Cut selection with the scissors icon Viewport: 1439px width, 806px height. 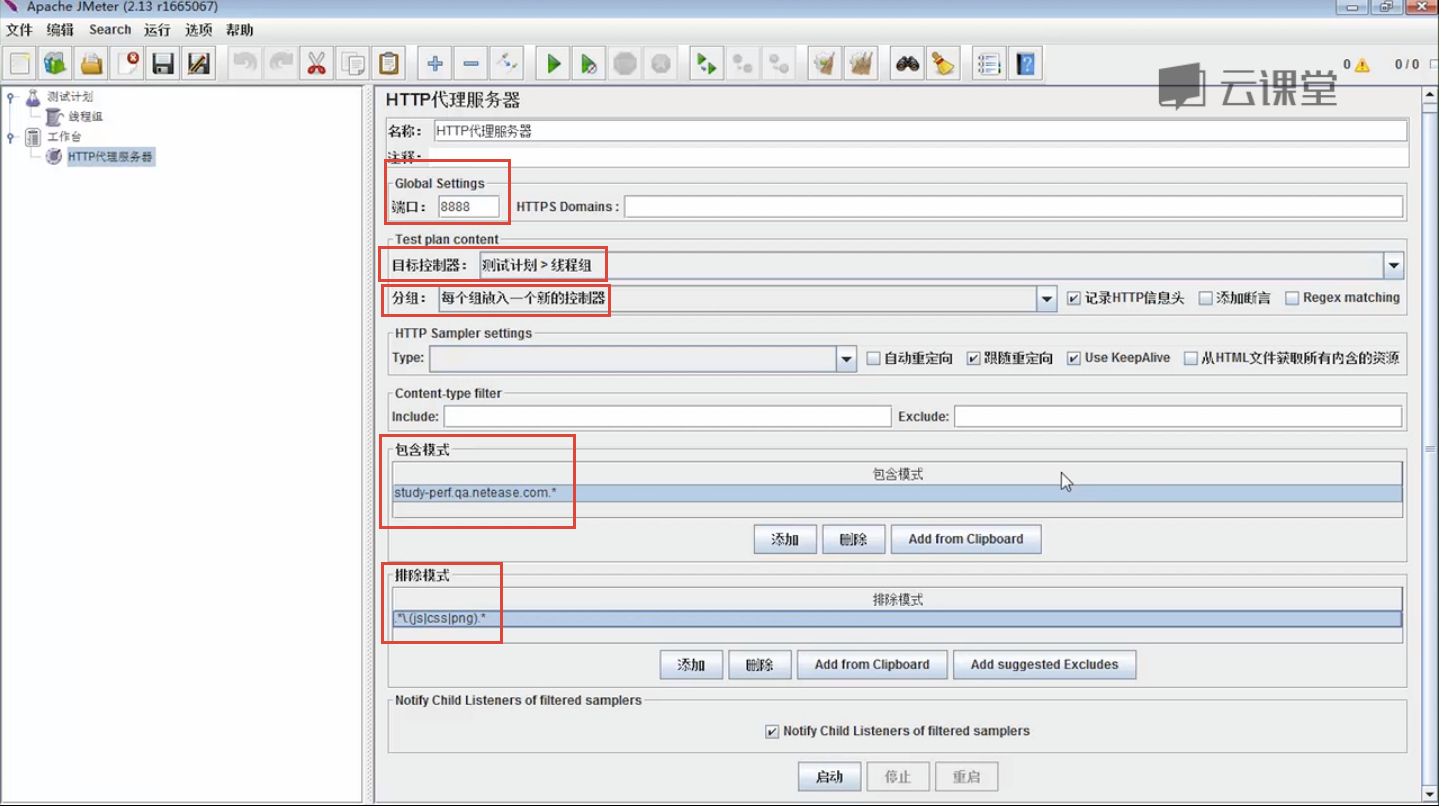click(x=317, y=64)
